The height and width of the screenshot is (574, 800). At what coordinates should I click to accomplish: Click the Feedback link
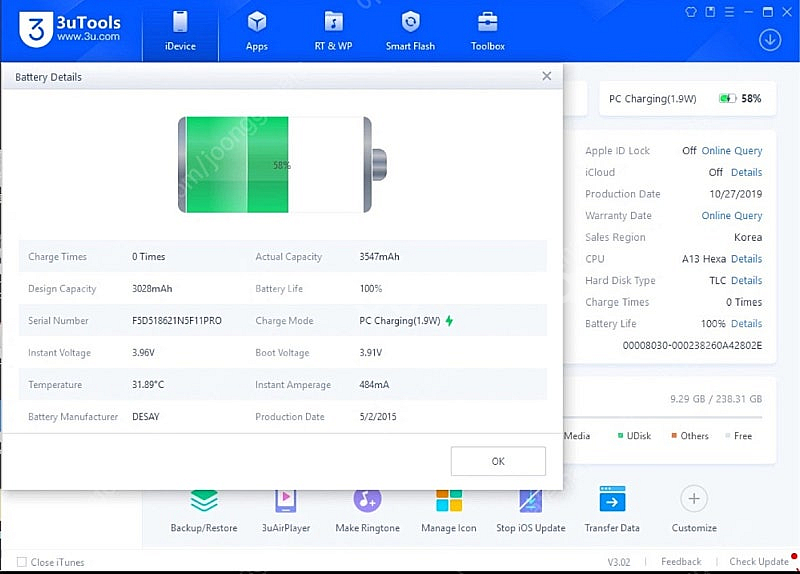coord(681,561)
